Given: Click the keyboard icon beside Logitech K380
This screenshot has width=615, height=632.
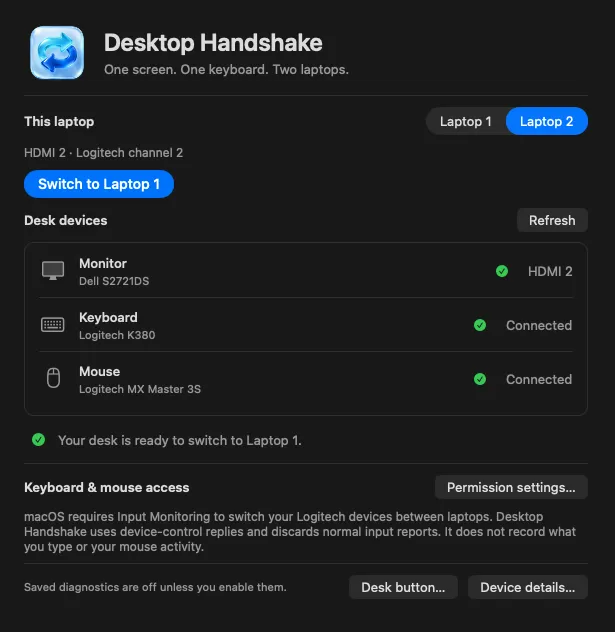Looking at the screenshot, I should (x=53, y=324).
